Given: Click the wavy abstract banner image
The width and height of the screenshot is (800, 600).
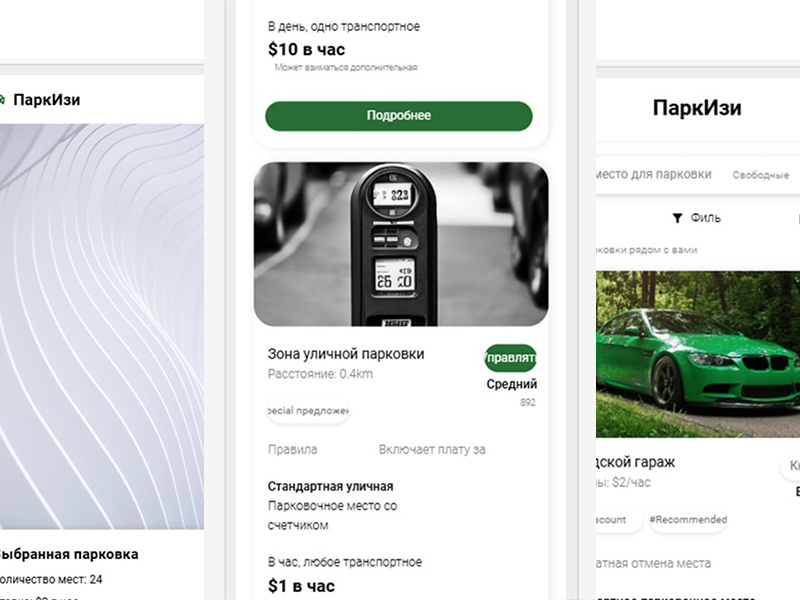Looking at the screenshot, I should pyautogui.click(x=102, y=327).
